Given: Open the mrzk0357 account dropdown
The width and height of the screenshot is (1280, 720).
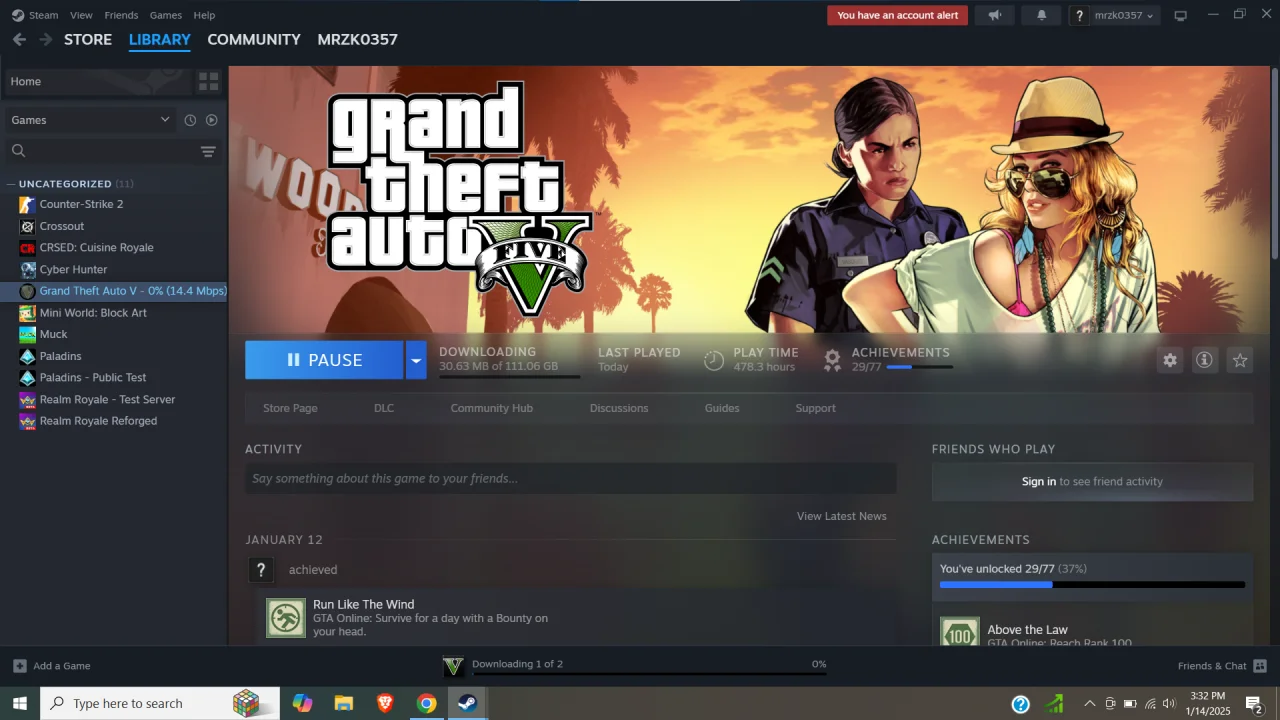Looking at the screenshot, I should [1123, 15].
